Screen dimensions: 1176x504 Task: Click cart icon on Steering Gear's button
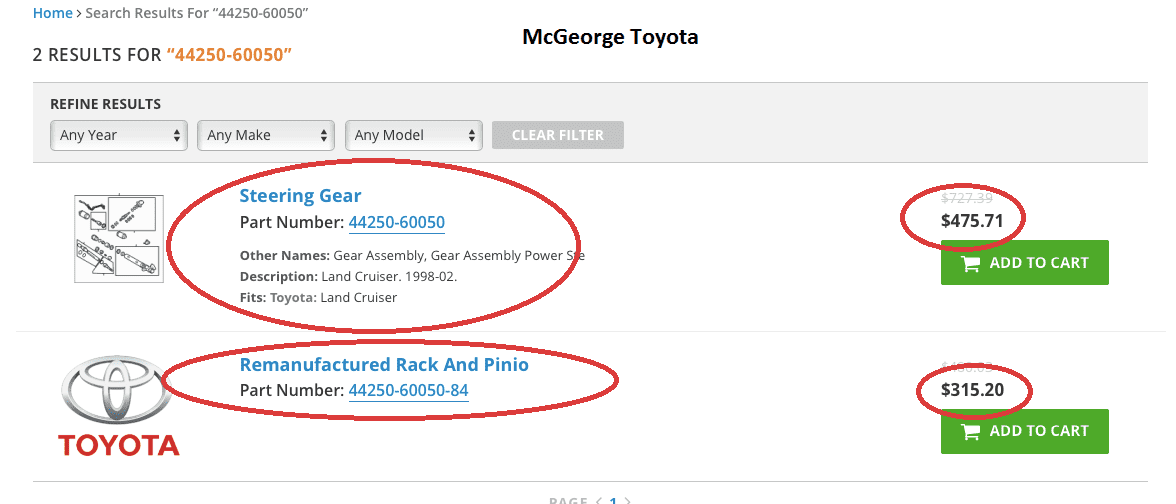(x=970, y=263)
